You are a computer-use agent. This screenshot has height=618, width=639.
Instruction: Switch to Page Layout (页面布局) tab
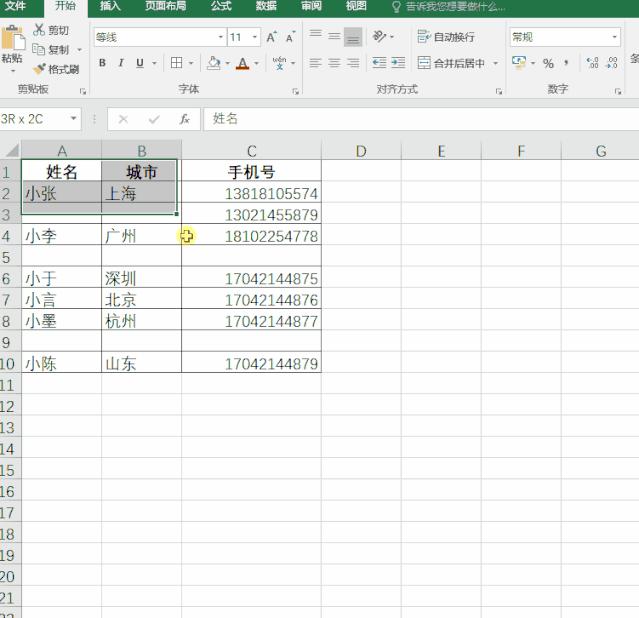[x=165, y=6]
